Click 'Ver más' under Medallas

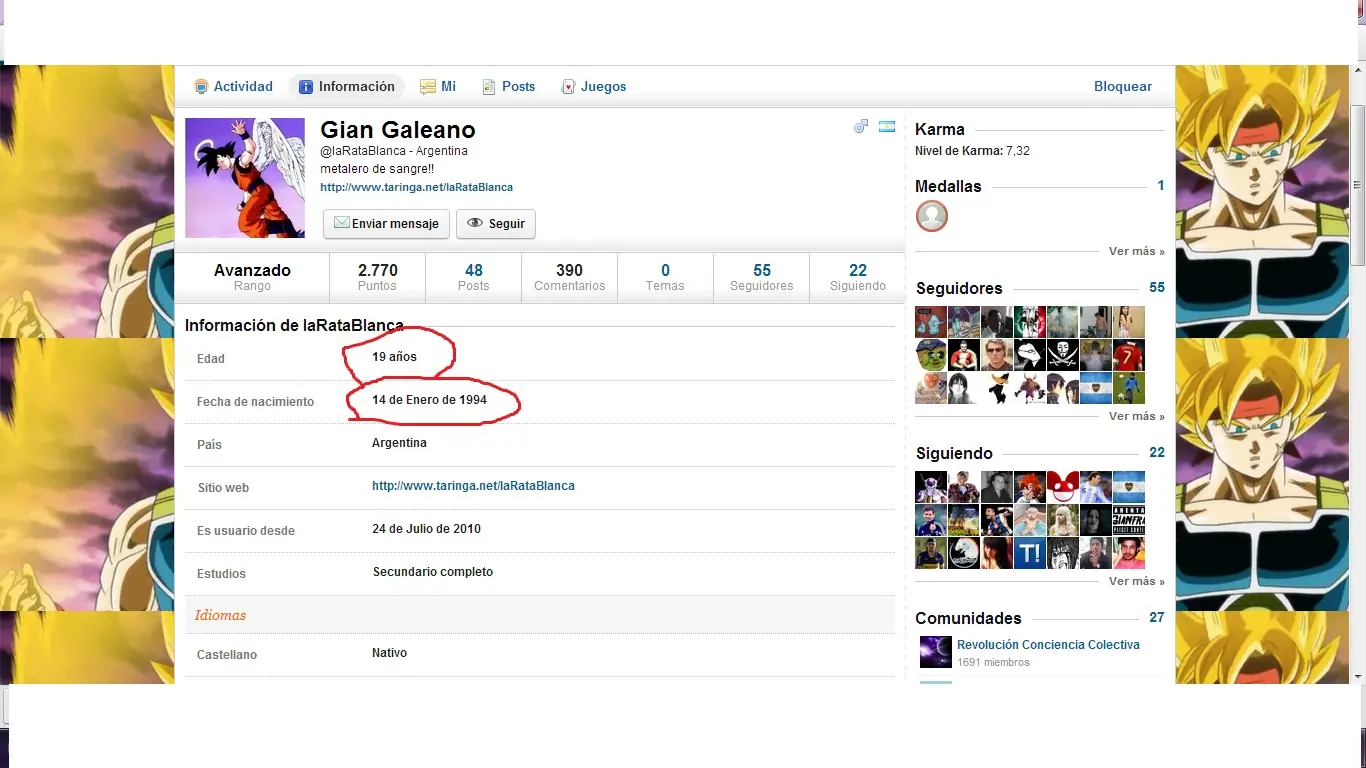[1136, 251]
